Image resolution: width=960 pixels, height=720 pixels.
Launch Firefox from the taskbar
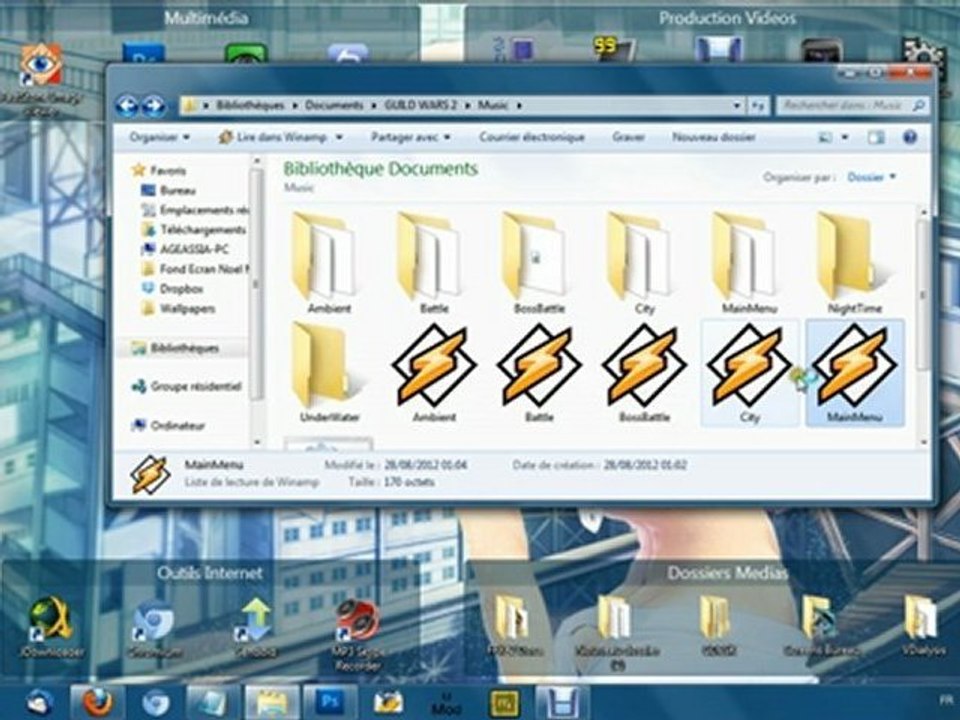97,702
